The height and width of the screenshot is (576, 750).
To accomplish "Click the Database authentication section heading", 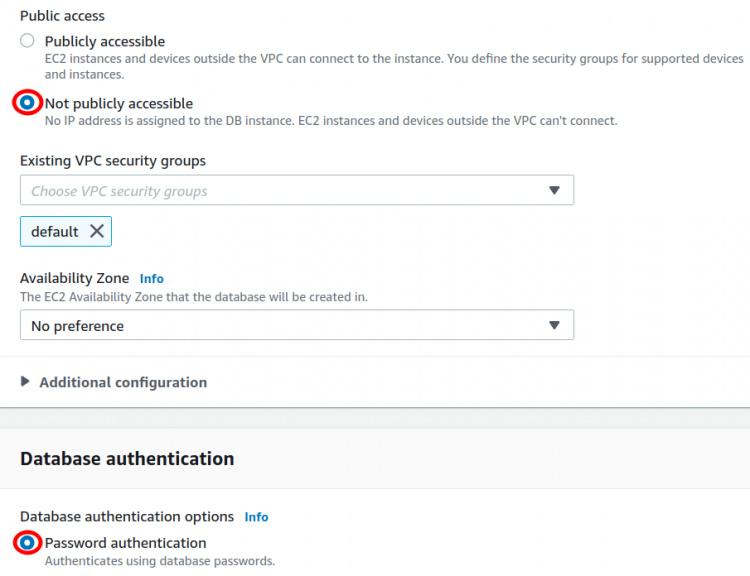I will click(x=127, y=459).
